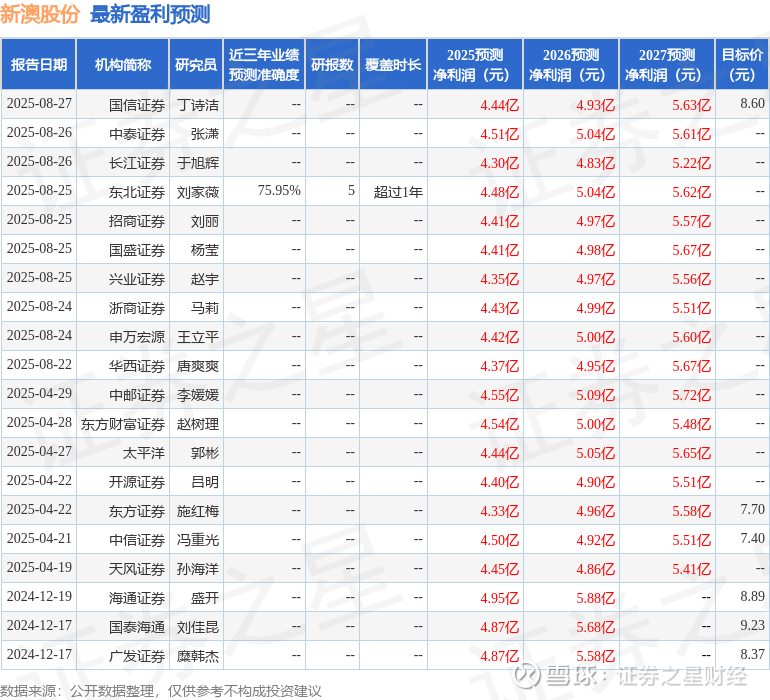
Task: Click analyst name 张潇
Action: [x=205, y=134]
